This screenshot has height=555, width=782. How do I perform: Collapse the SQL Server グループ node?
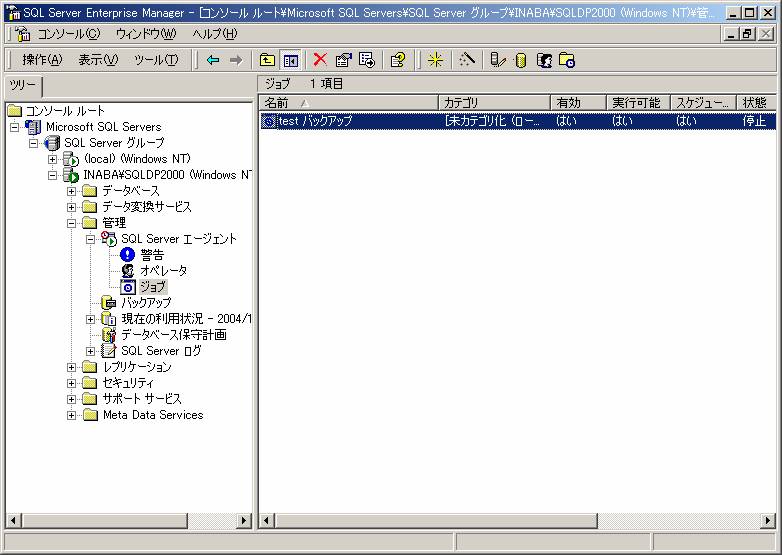(33, 143)
